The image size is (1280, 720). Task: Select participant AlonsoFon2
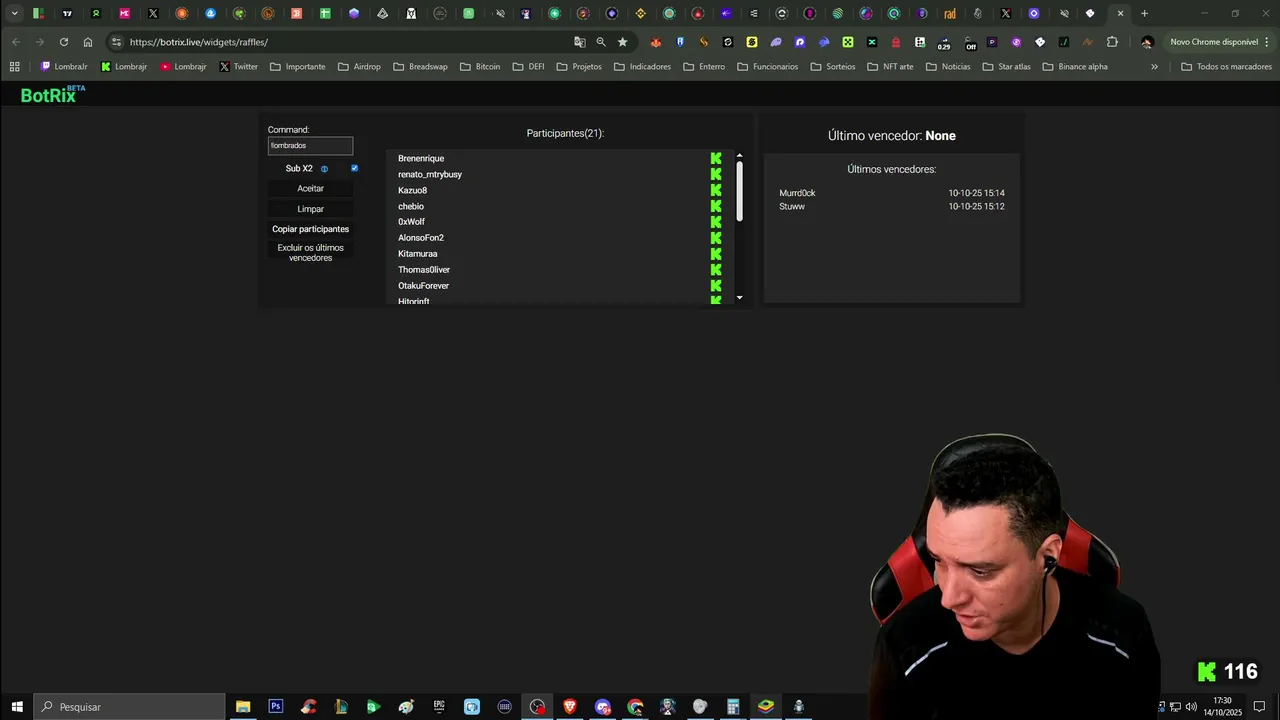pyautogui.click(x=421, y=238)
